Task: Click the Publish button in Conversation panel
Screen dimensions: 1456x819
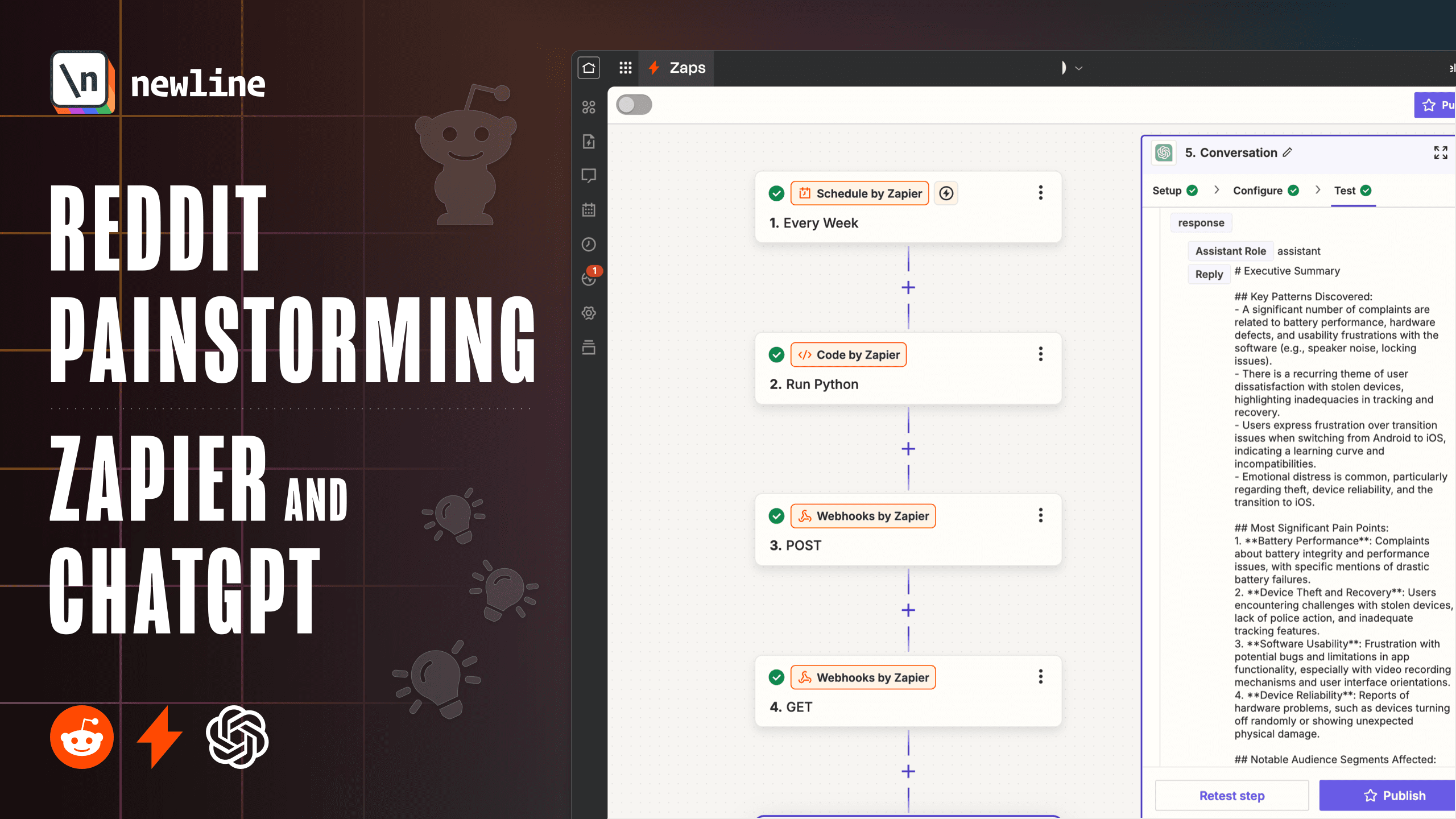Action: pyautogui.click(x=1387, y=796)
